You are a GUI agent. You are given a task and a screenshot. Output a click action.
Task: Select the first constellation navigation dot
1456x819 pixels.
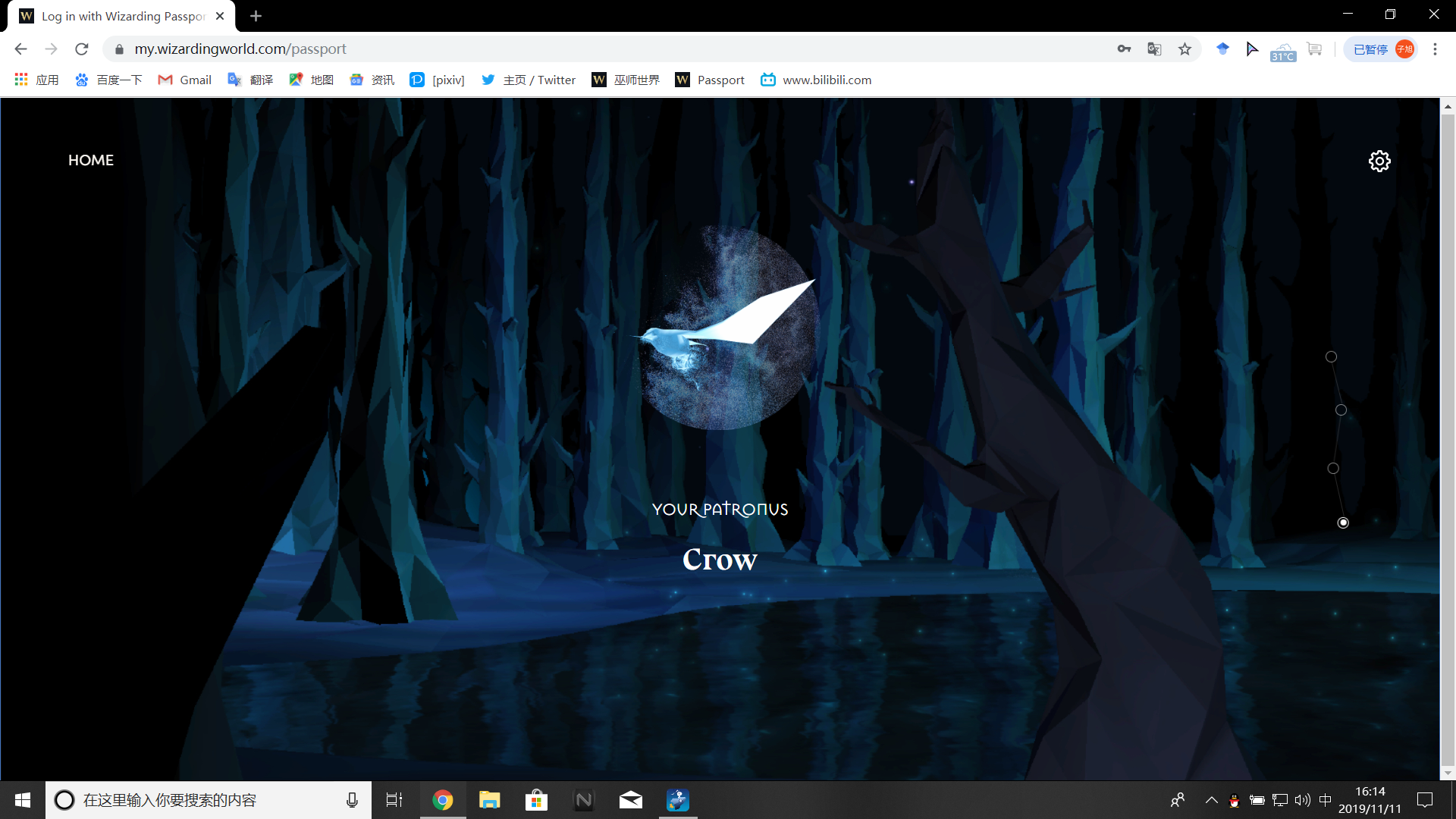(1331, 356)
